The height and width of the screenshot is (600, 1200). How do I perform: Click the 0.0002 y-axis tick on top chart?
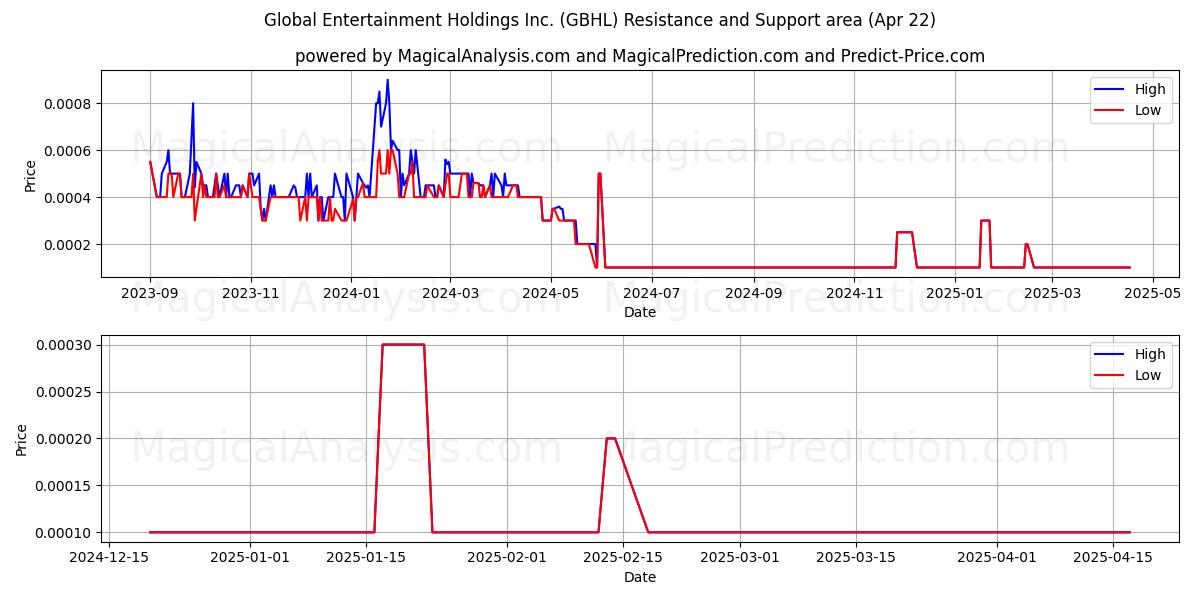69,245
